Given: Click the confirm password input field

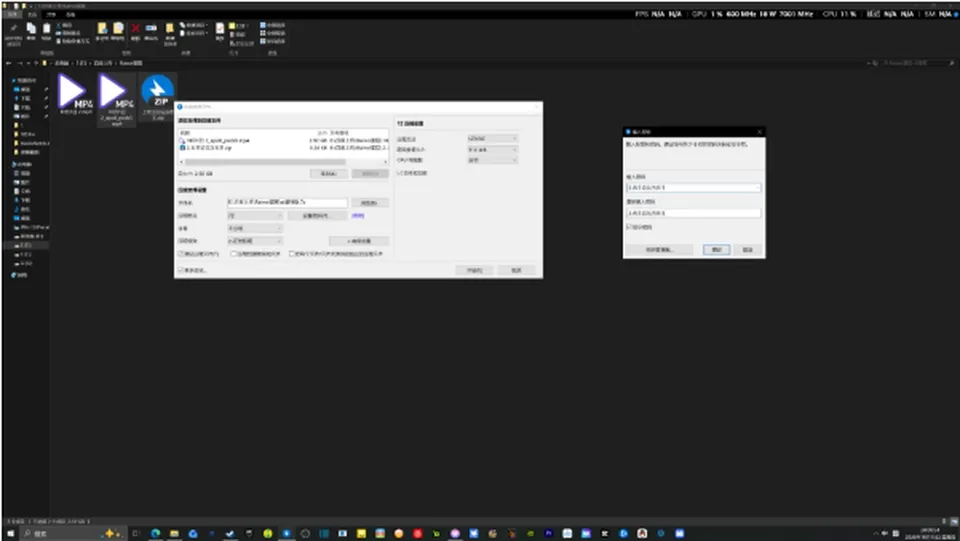Looking at the screenshot, I should pos(694,213).
